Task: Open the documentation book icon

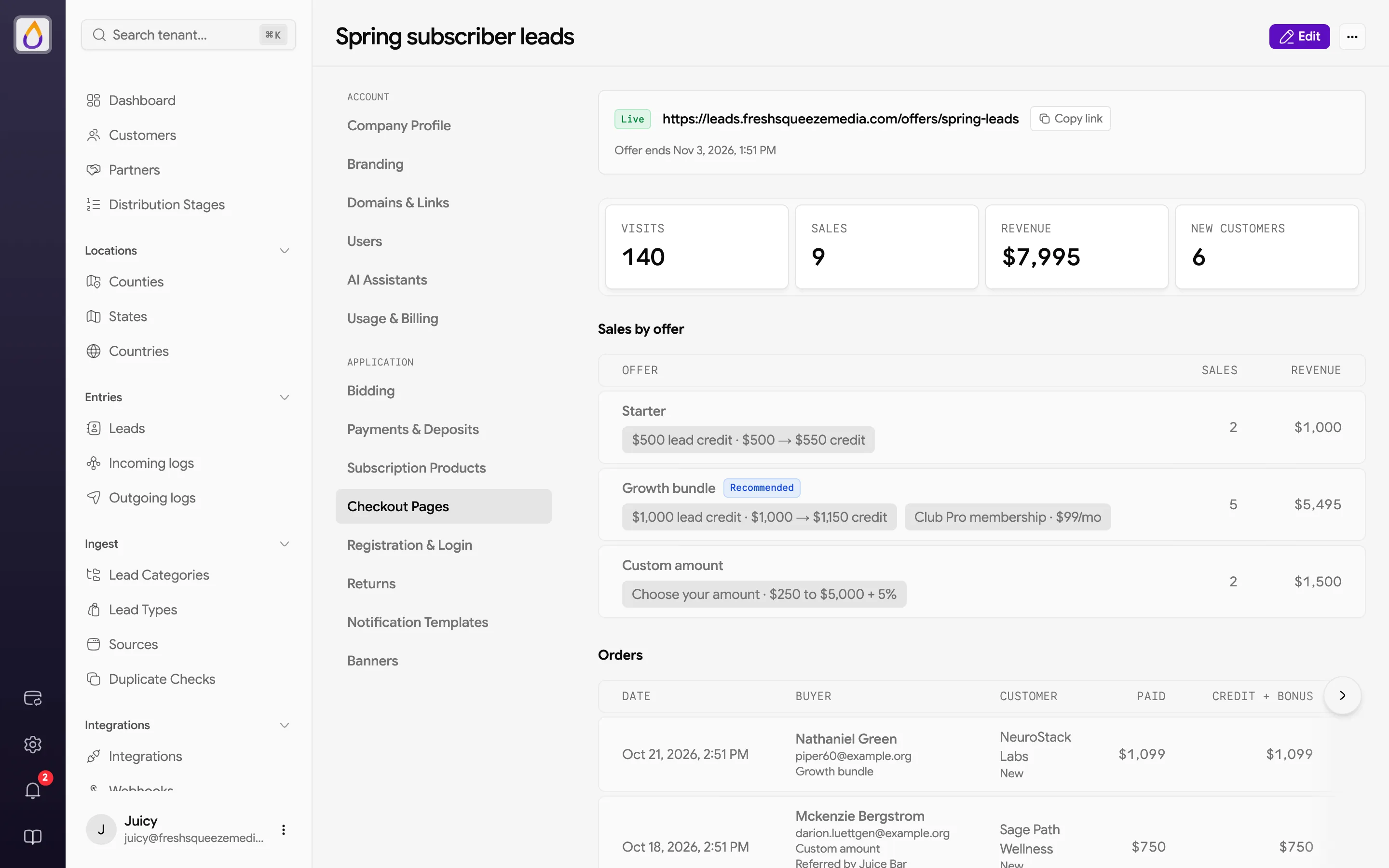Action: [33, 837]
